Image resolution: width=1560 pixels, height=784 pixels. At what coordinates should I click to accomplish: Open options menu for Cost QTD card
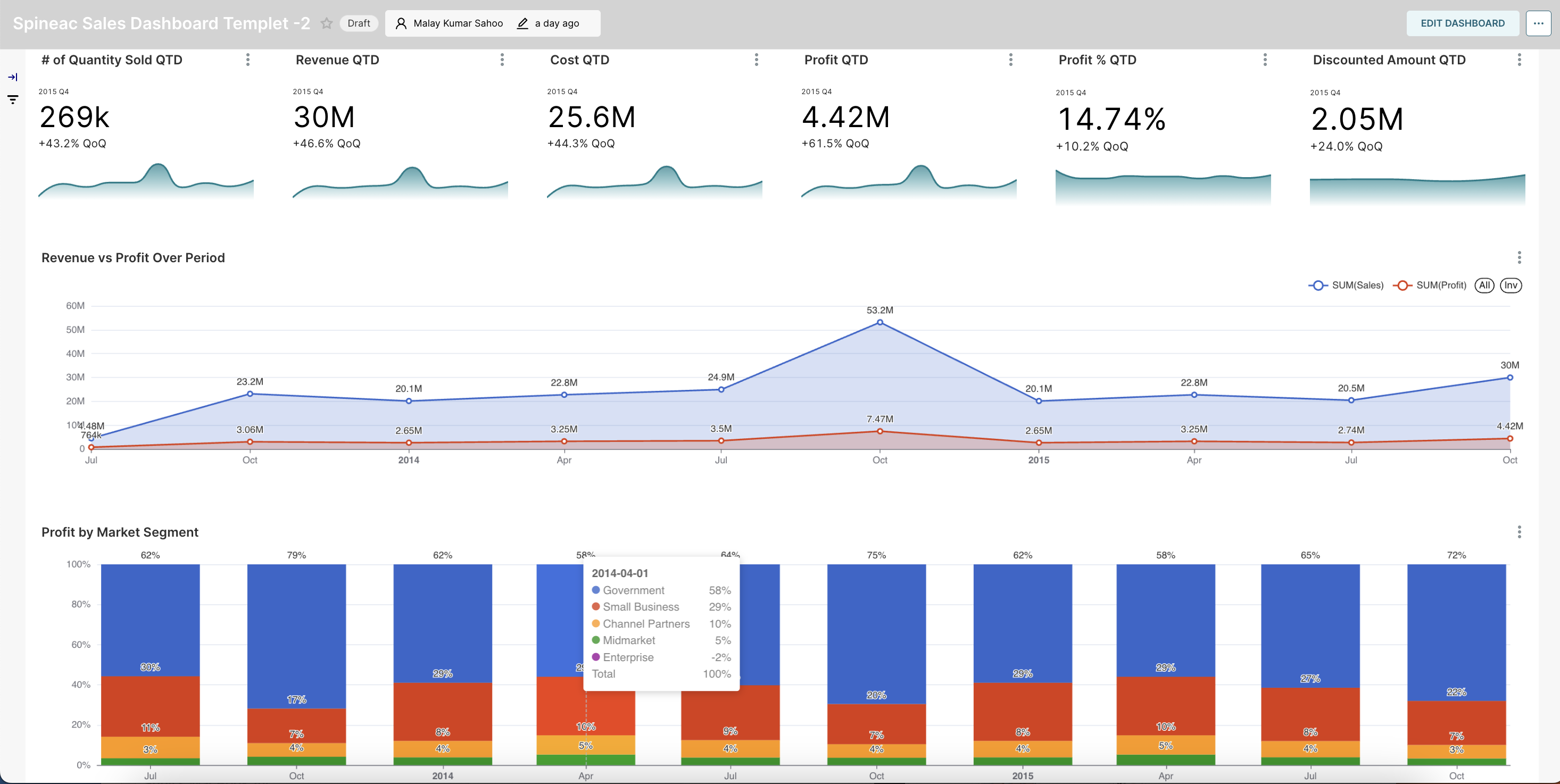pyautogui.click(x=757, y=60)
